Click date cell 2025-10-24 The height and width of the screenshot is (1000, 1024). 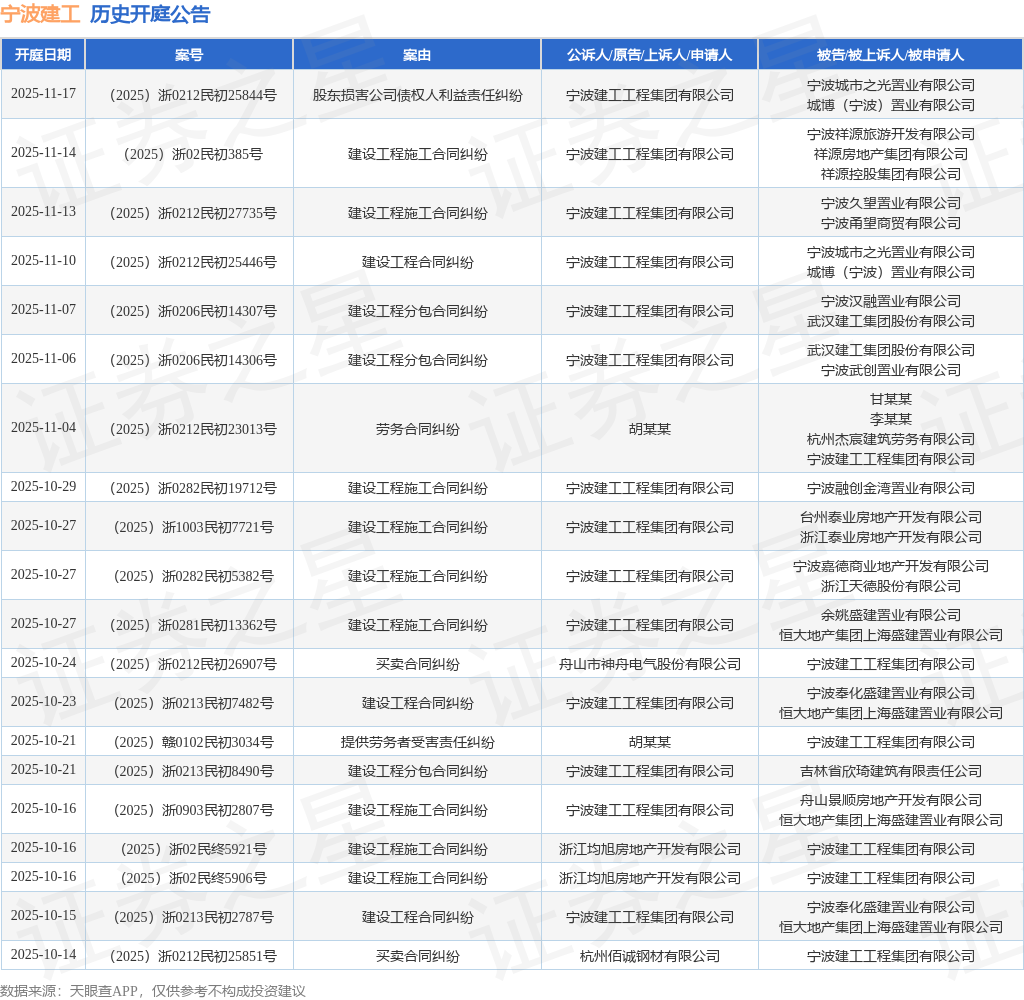(x=43, y=663)
